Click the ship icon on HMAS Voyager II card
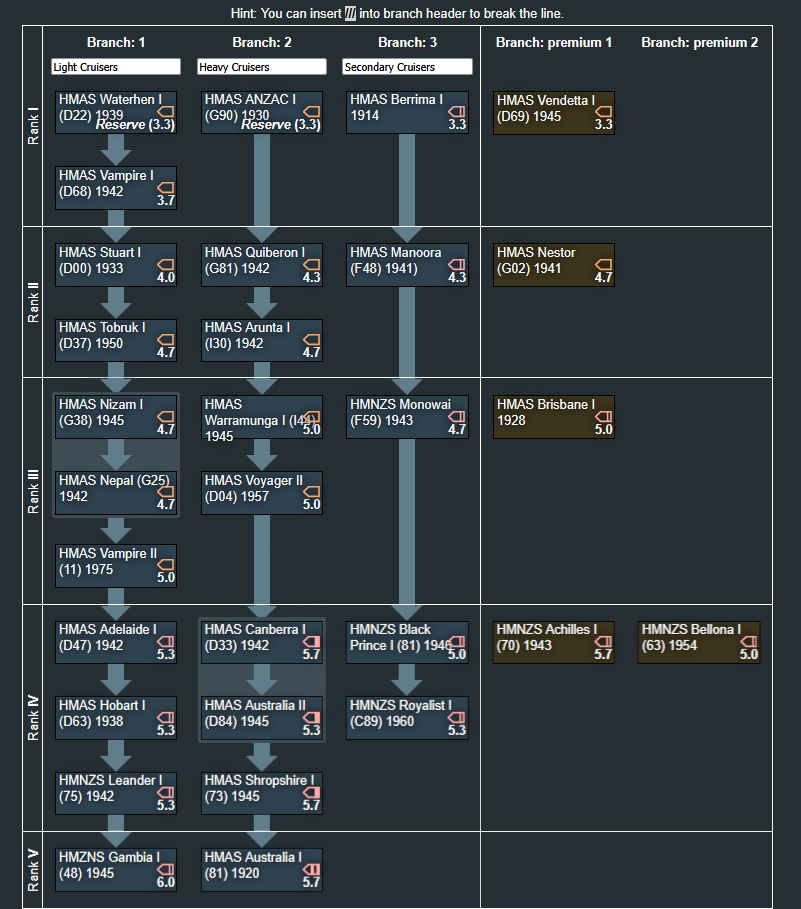This screenshot has width=801, height=909. coord(311,491)
